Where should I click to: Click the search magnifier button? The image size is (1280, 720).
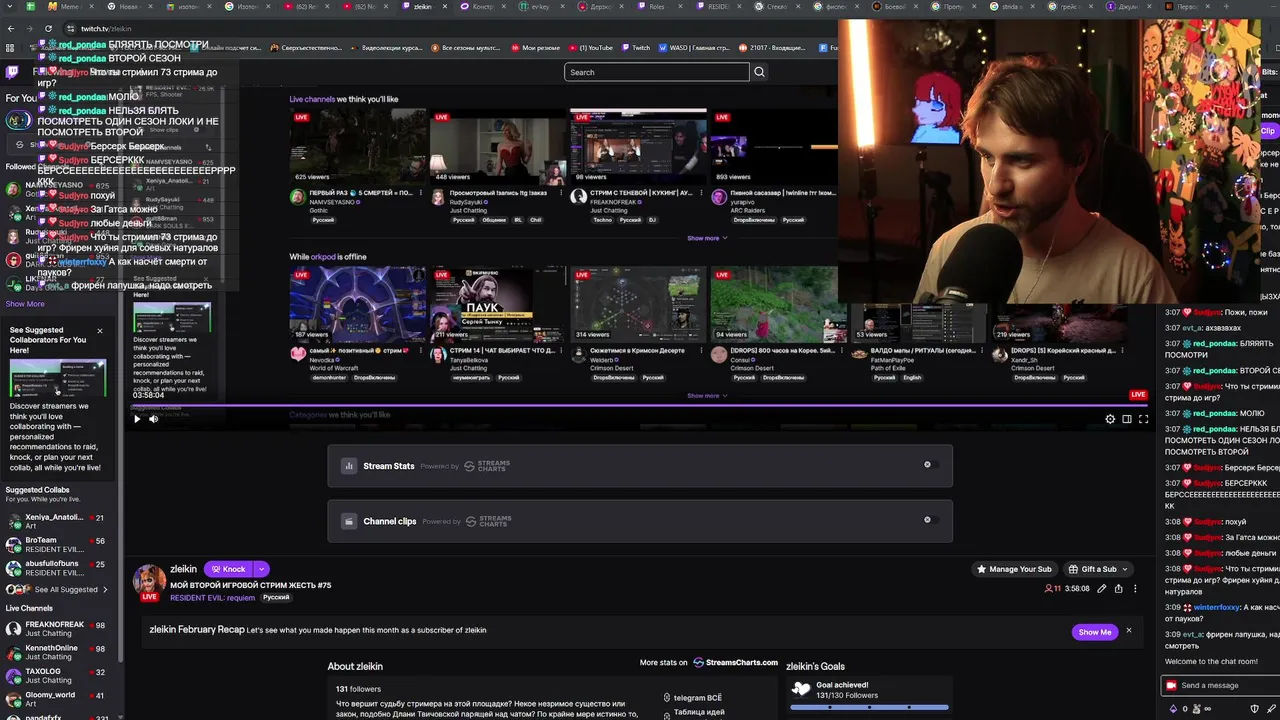759,72
